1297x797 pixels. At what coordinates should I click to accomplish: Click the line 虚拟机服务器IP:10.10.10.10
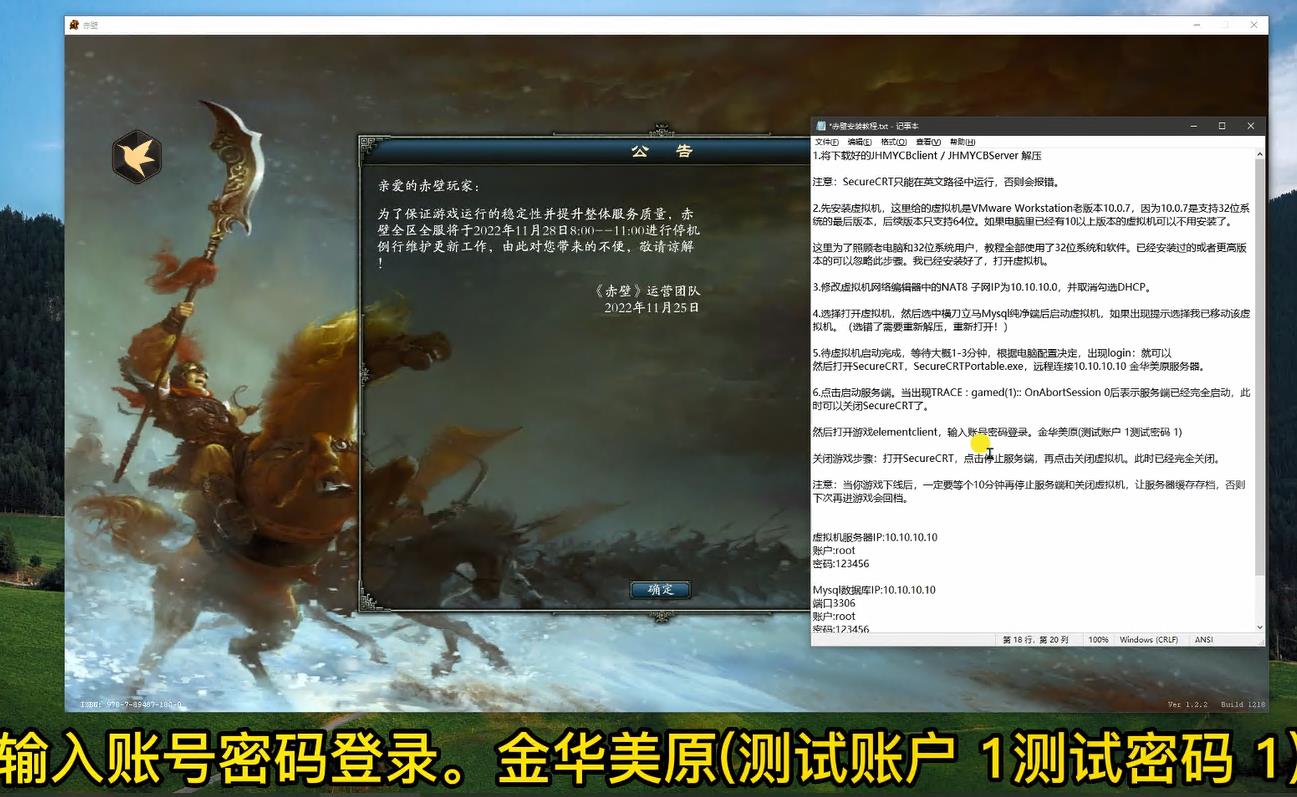click(x=875, y=537)
